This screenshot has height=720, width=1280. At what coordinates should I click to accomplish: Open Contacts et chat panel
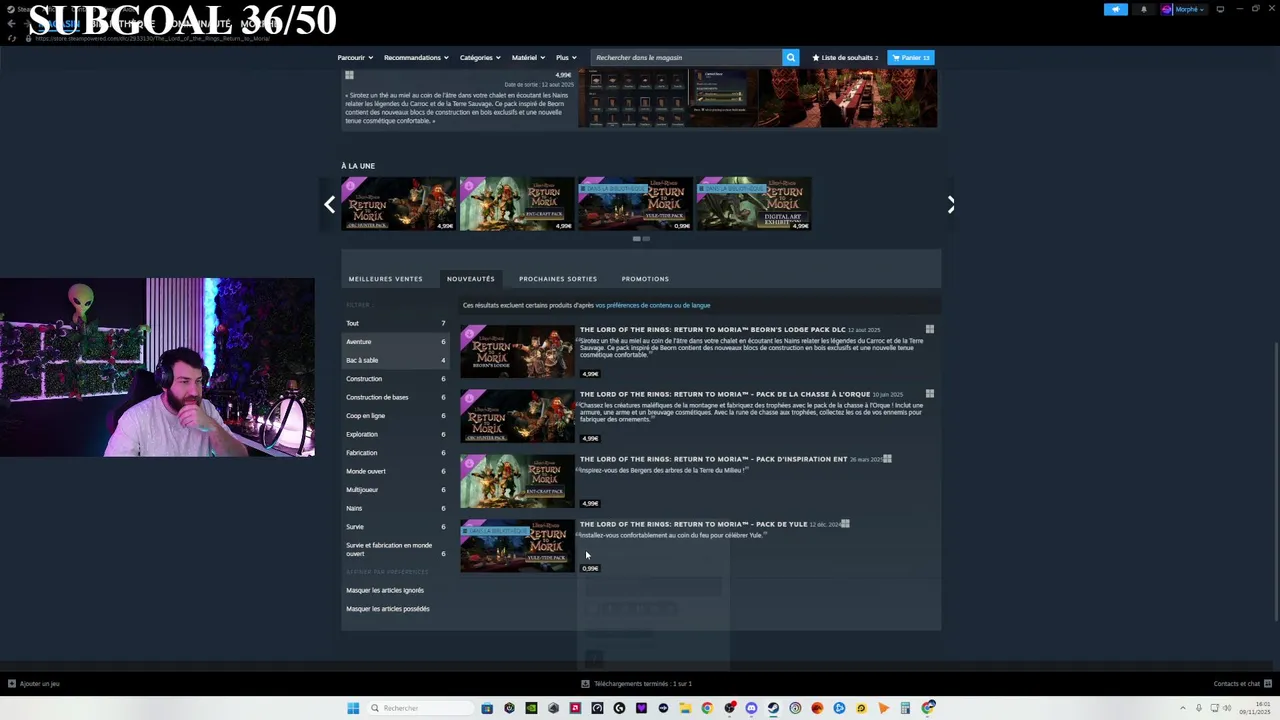(x=1241, y=684)
